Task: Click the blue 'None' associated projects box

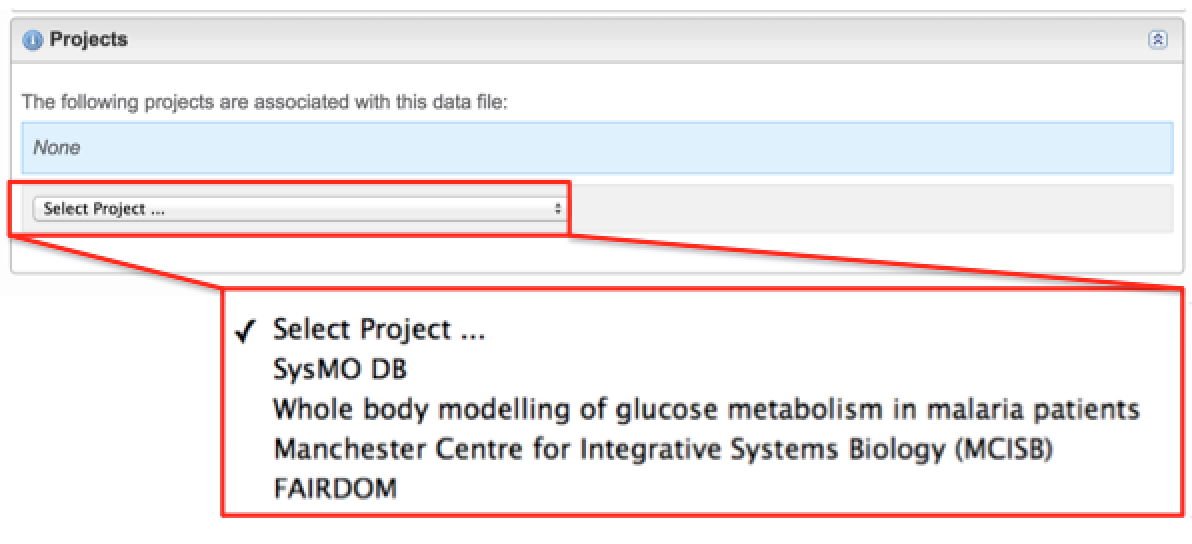Action: coord(600,148)
